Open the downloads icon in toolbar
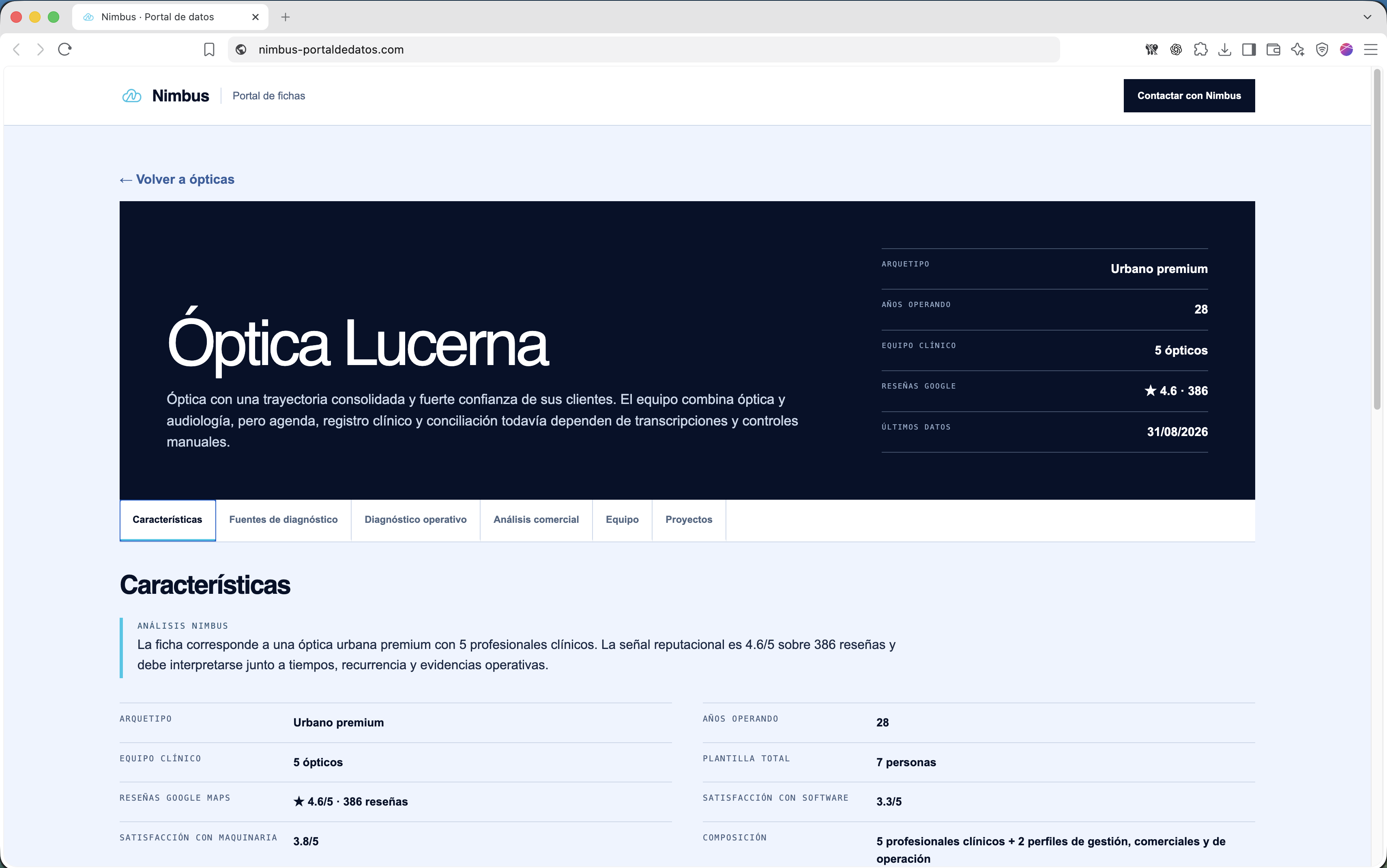Image resolution: width=1387 pixels, height=868 pixels. 1225,50
